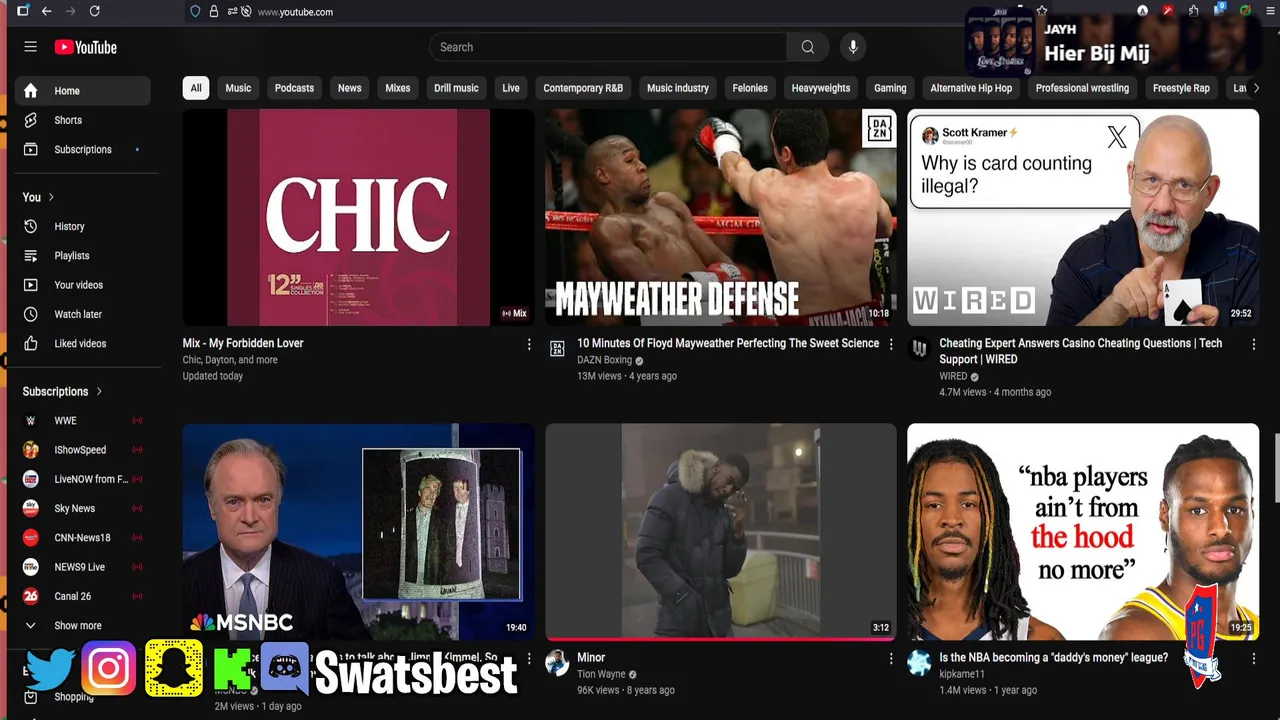Viewport: 1280px width, 720px height.
Task: Open the 10 Minutes Of Floyd Mayweather title
Action: pyautogui.click(x=728, y=343)
